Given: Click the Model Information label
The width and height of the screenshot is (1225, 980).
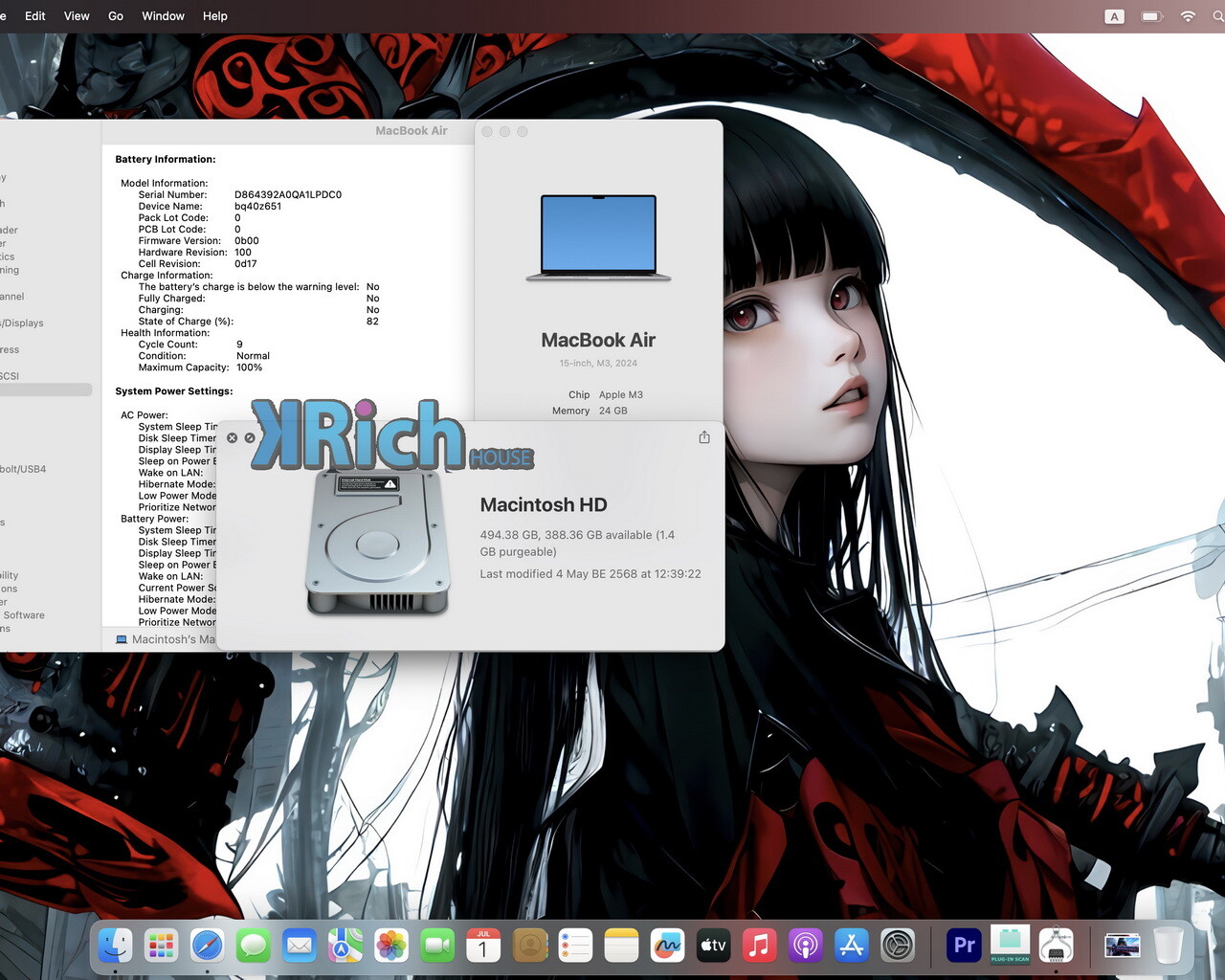Looking at the screenshot, I should click(x=165, y=183).
